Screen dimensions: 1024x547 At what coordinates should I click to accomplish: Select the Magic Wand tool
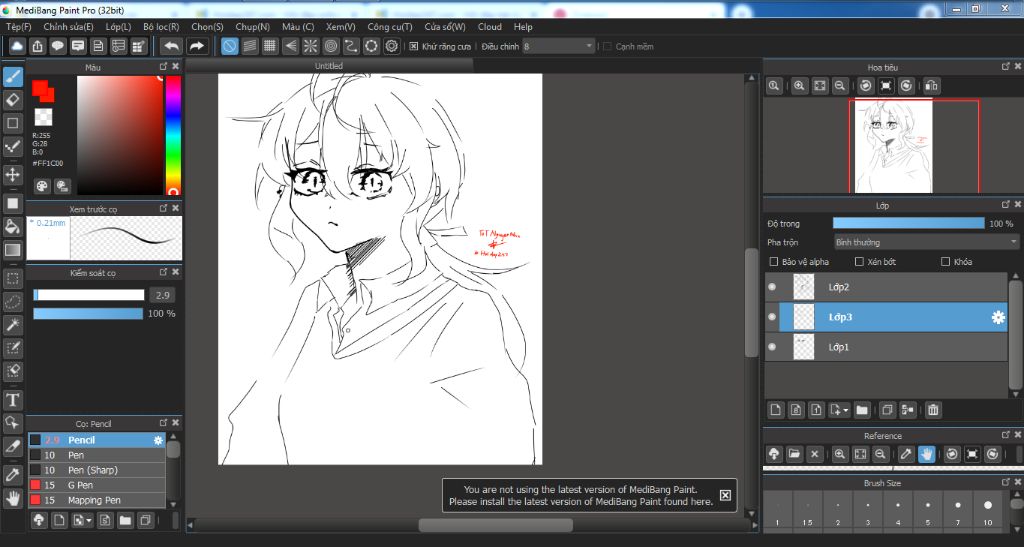pyautogui.click(x=12, y=325)
